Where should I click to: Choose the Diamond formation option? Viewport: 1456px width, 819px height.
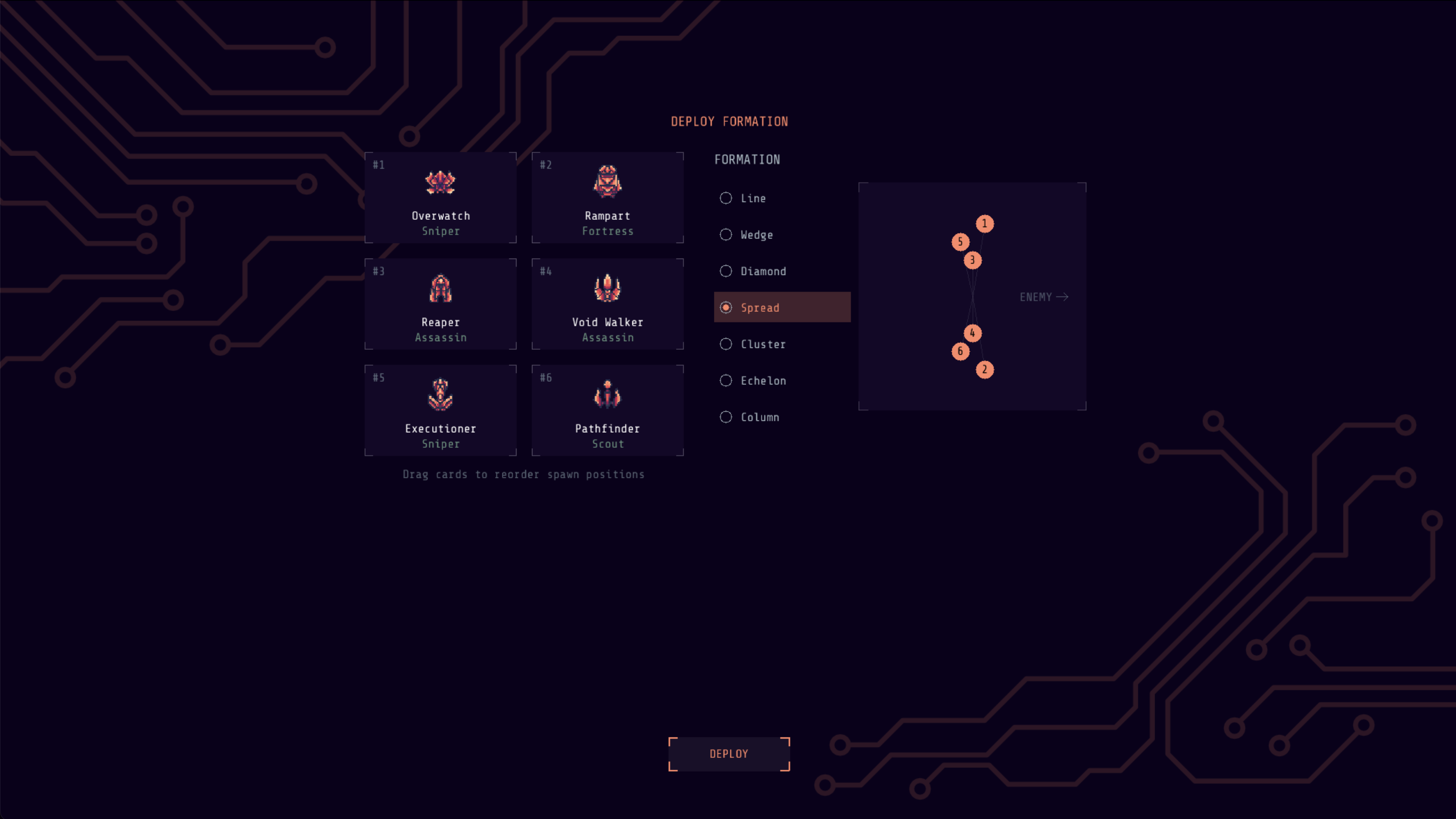[782, 271]
